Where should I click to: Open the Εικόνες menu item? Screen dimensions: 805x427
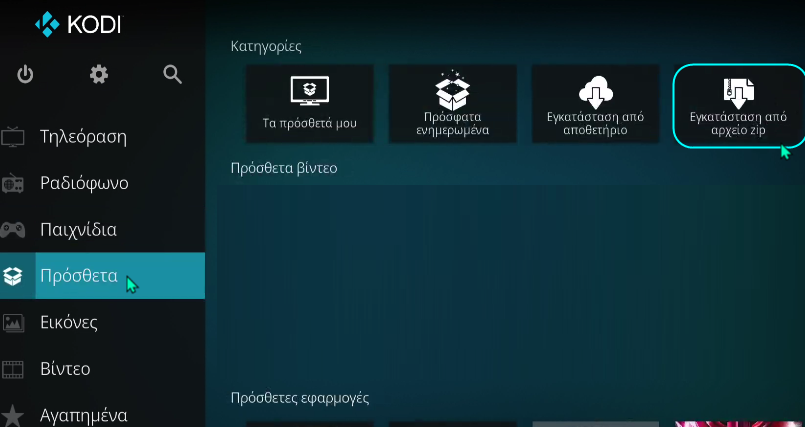coord(102,322)
